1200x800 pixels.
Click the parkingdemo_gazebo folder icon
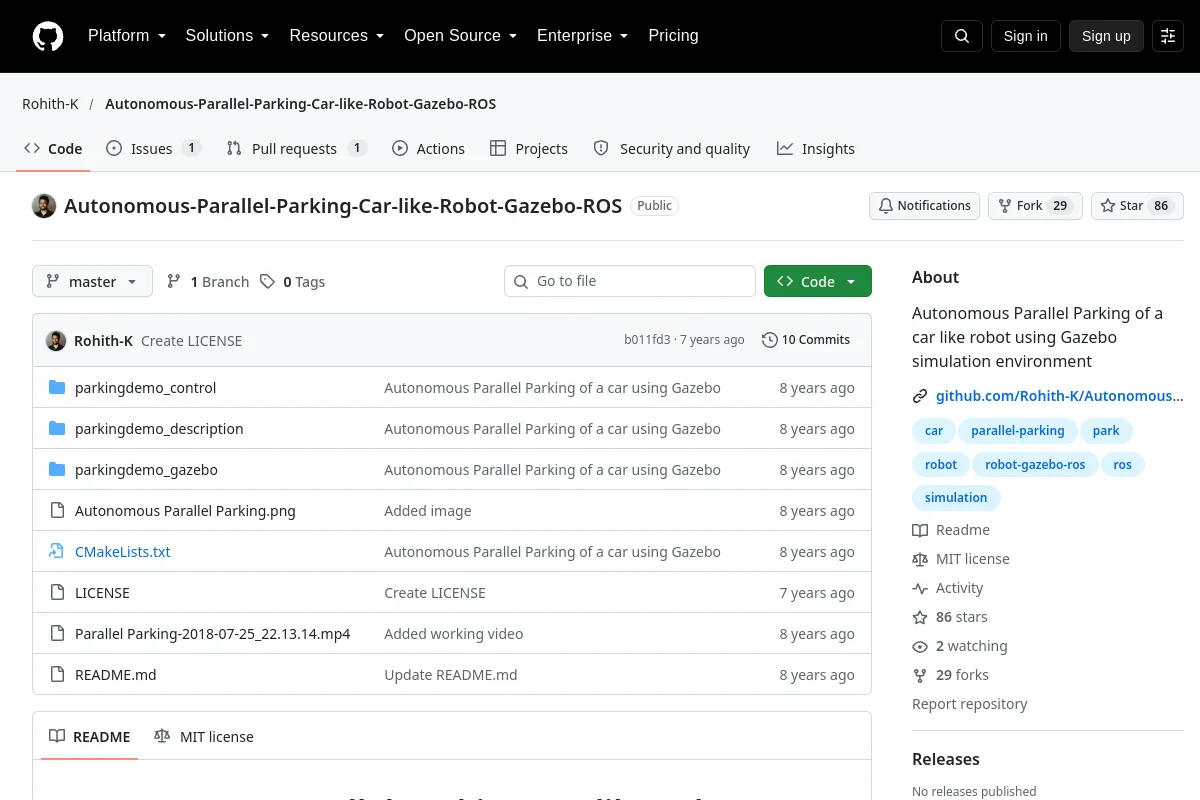pos(57,470)
